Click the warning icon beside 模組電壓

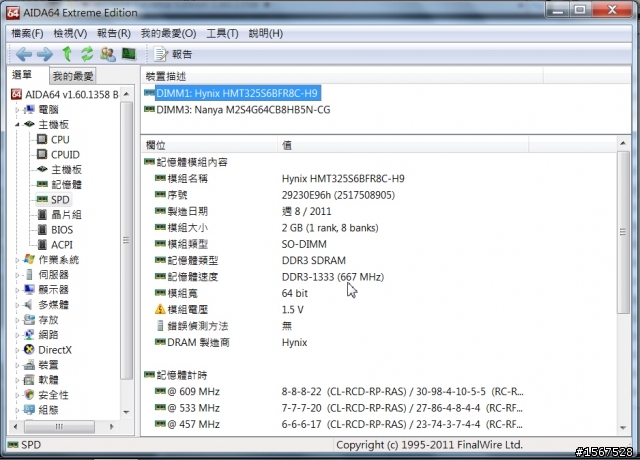point(160,309)
